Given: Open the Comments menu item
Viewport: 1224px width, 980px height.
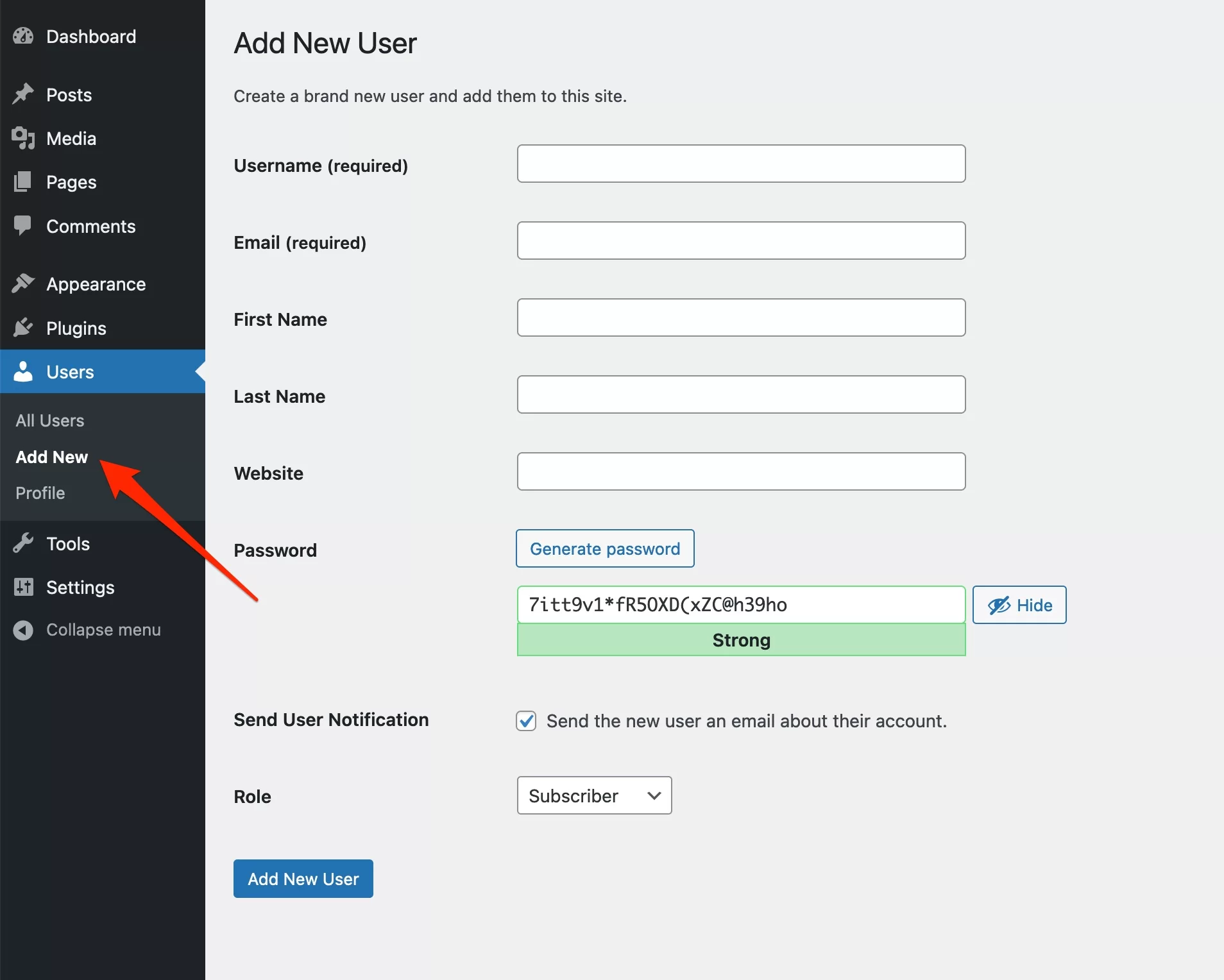Looking at the screenshot, I should click(103, 226).
